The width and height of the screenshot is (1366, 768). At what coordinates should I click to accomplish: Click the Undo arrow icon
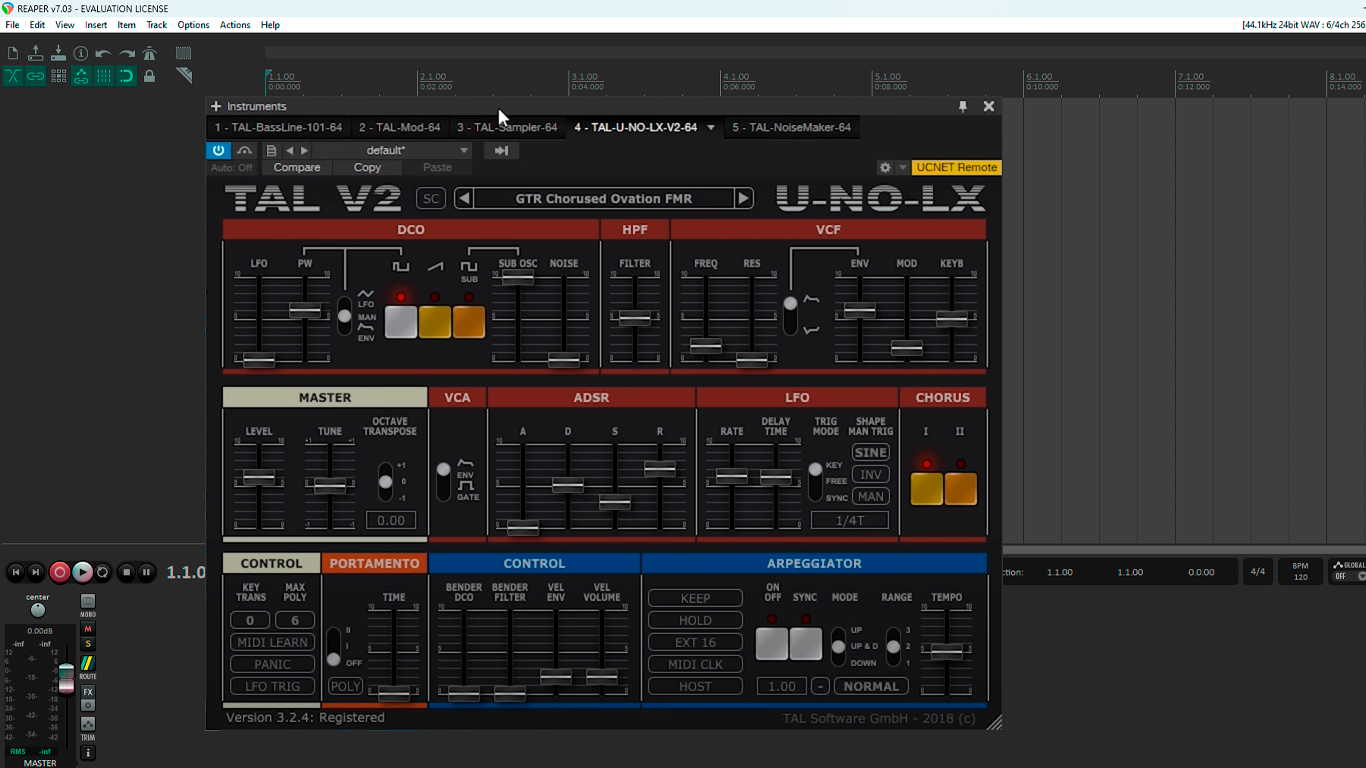click(103, 53)
